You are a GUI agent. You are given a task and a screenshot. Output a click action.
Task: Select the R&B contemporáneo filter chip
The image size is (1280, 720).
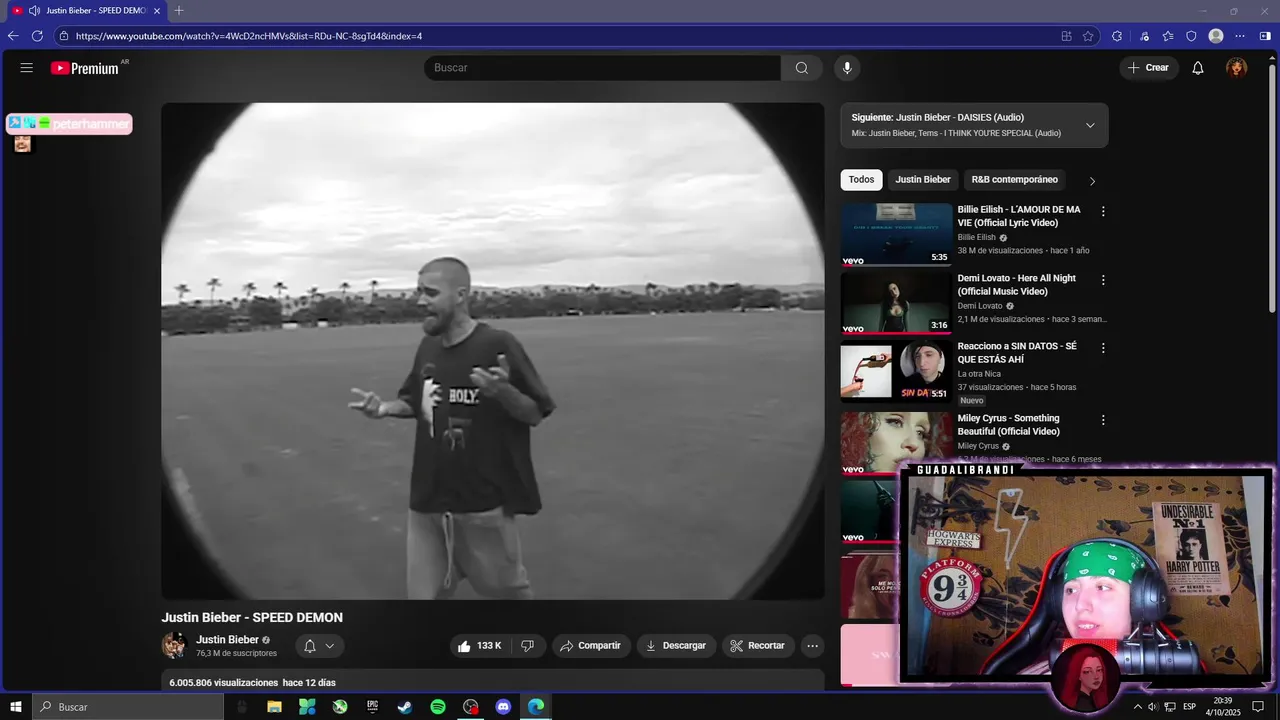pyautogui.click(x=1014, y=180)
